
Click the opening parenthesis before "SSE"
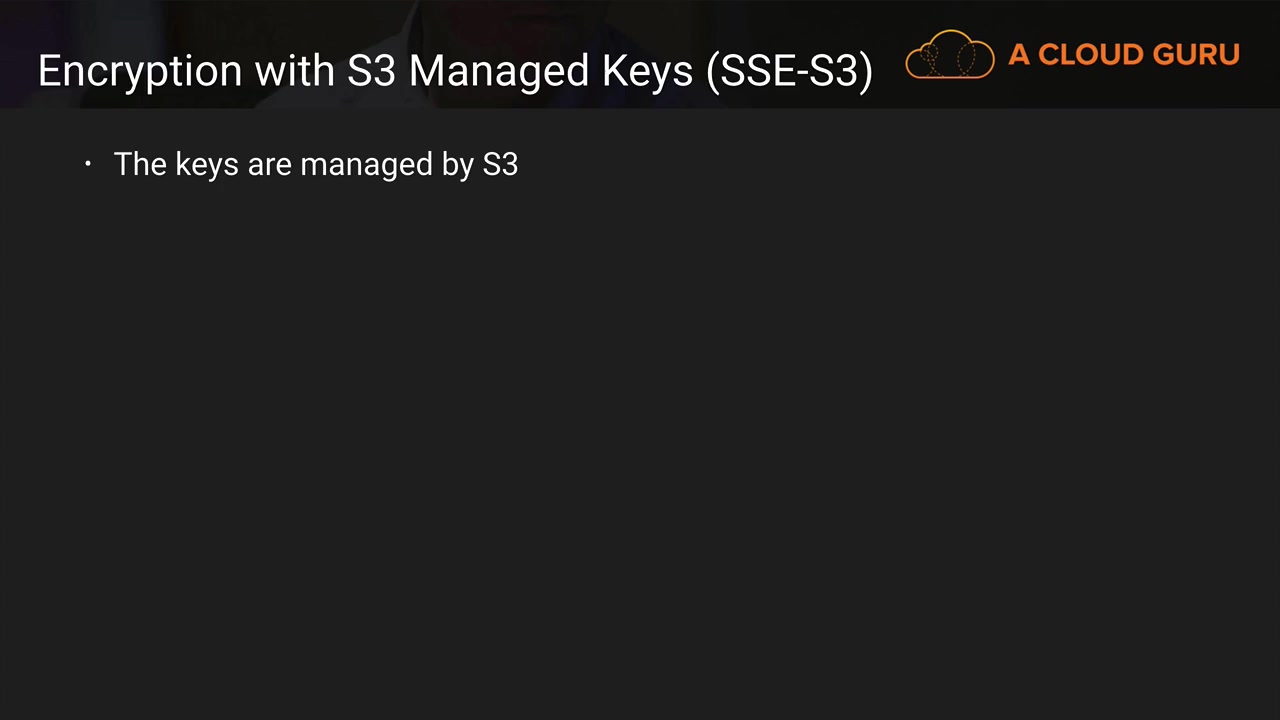(713, 72)
